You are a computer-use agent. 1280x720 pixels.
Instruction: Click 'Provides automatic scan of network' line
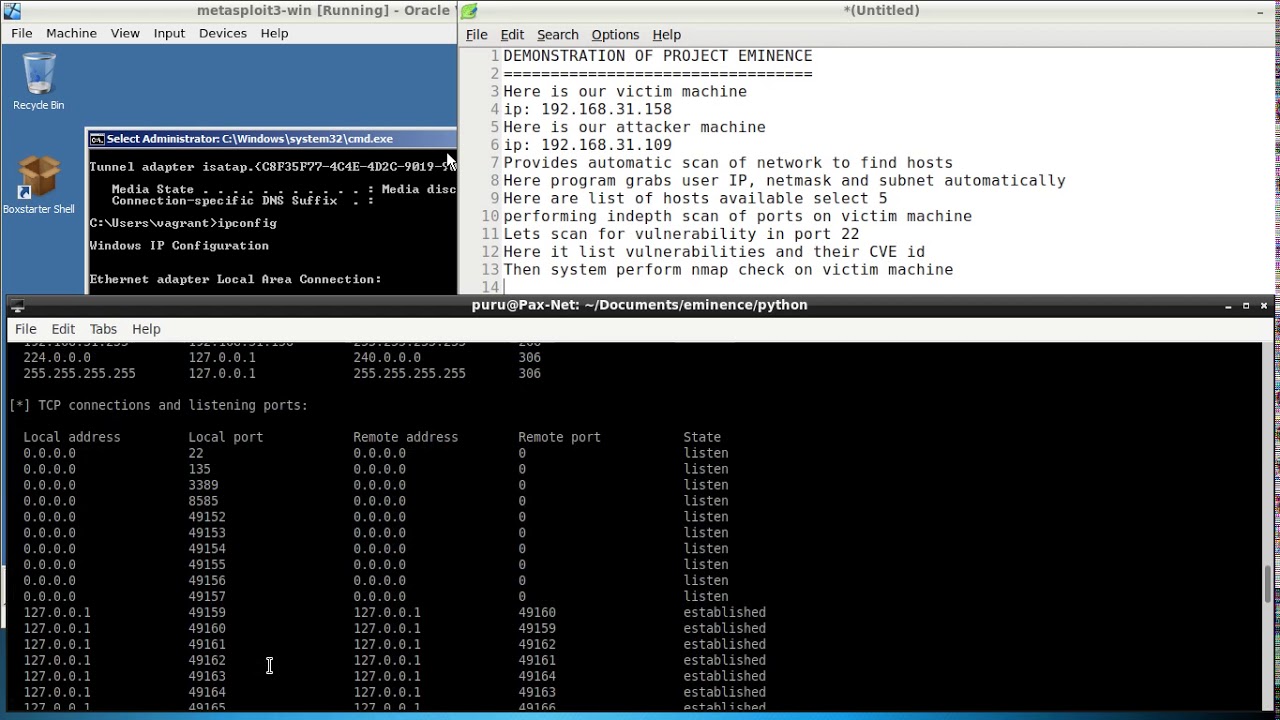[x=728, y=163]
